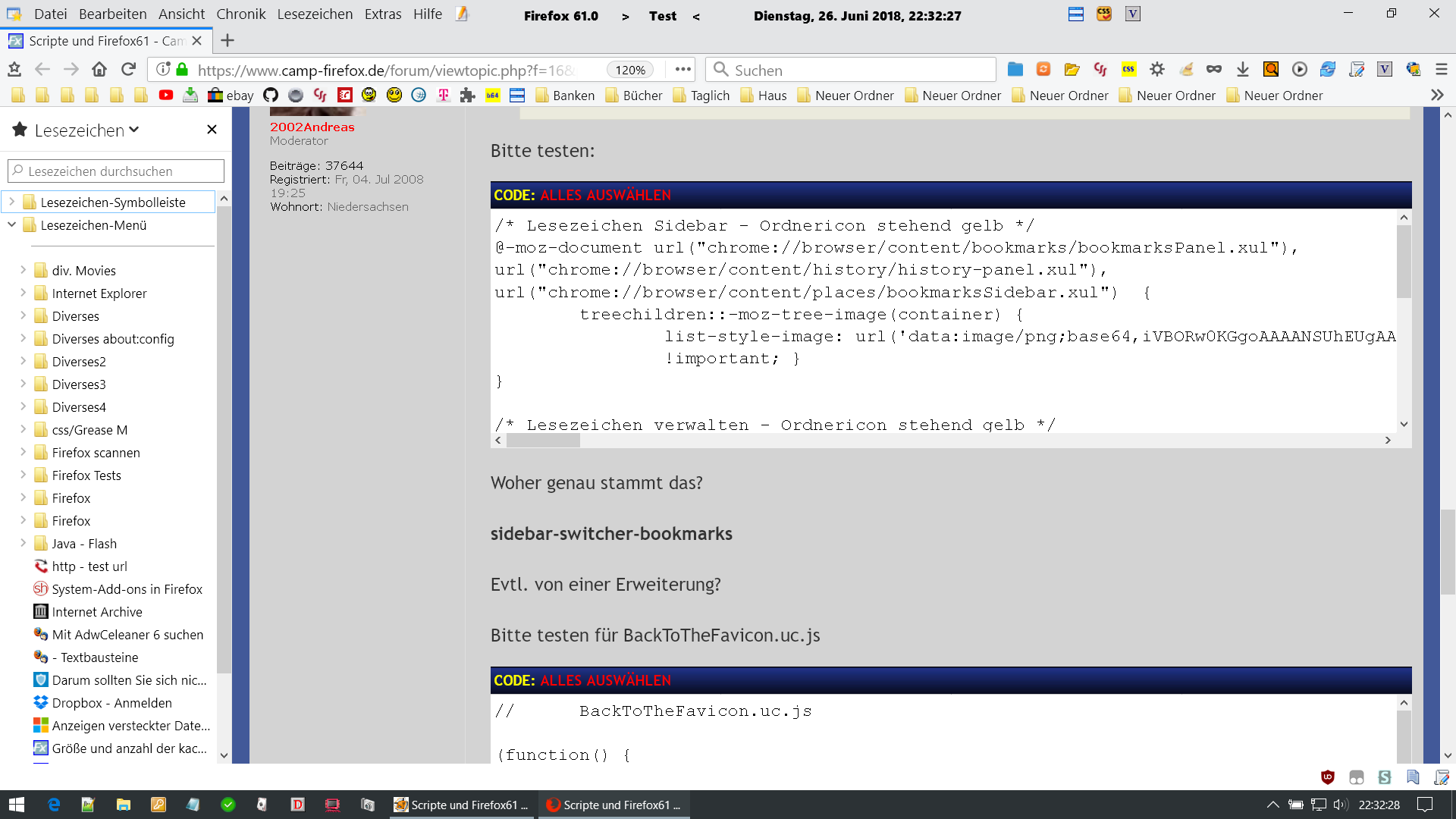
Task: Click the Home button in navigation bar
Action: (99, 70)
